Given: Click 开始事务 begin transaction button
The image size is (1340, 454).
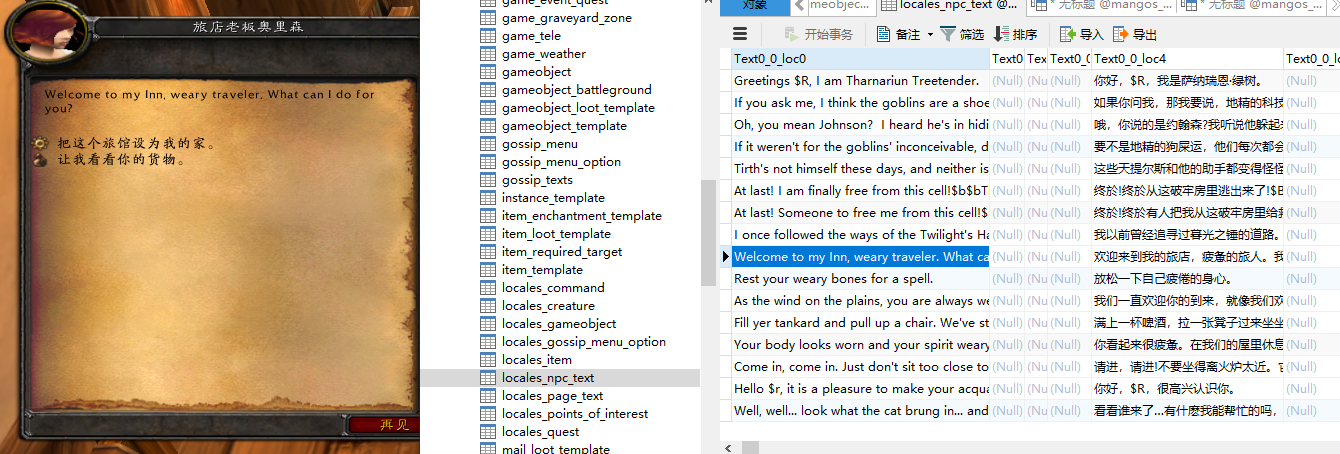Looking at the screenshot, I should tap(817, 34).
